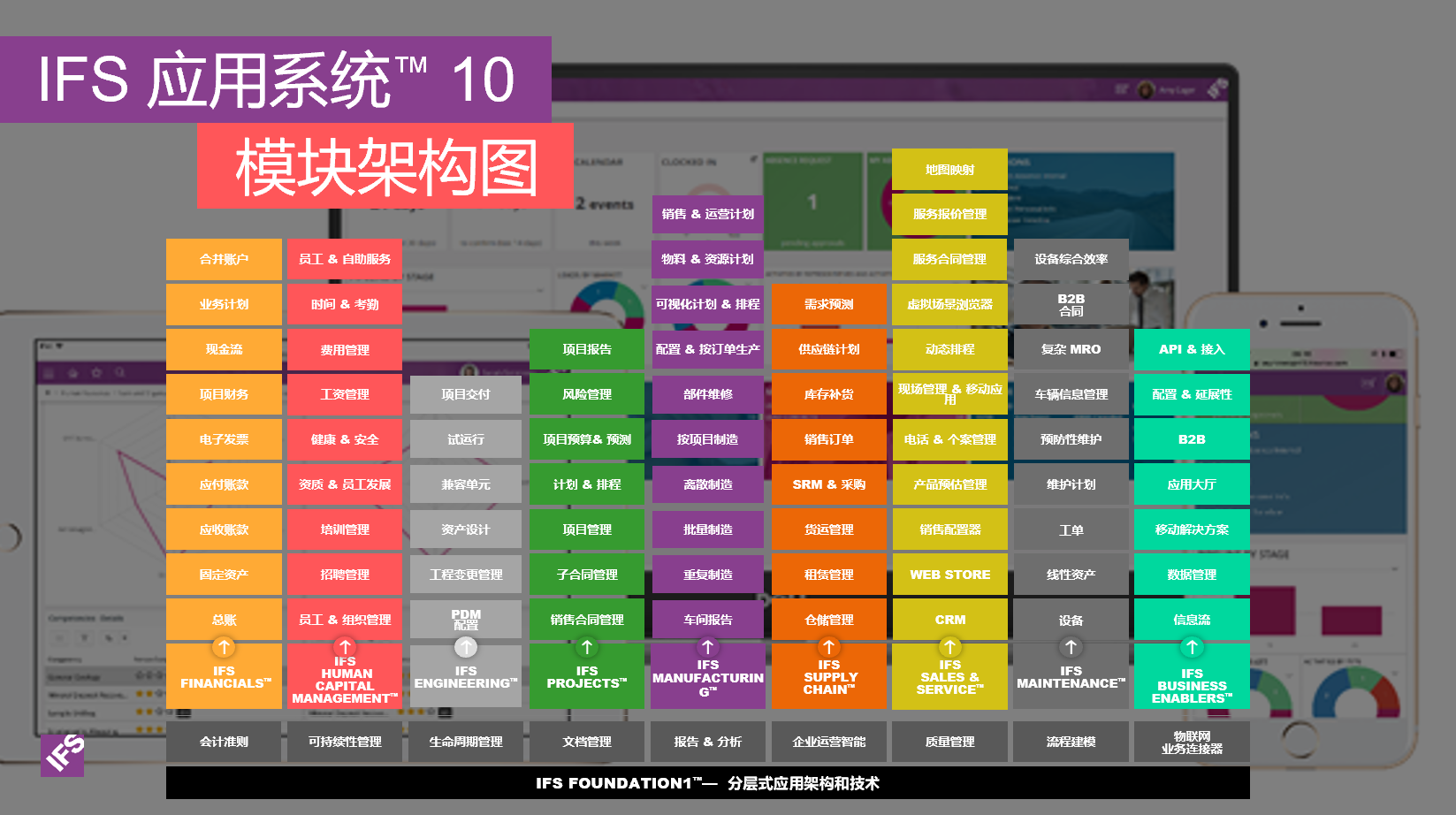The image size is (1456, 815).
Task: Click the 模块架构图 red title banner
Action: tap(385, 166)
